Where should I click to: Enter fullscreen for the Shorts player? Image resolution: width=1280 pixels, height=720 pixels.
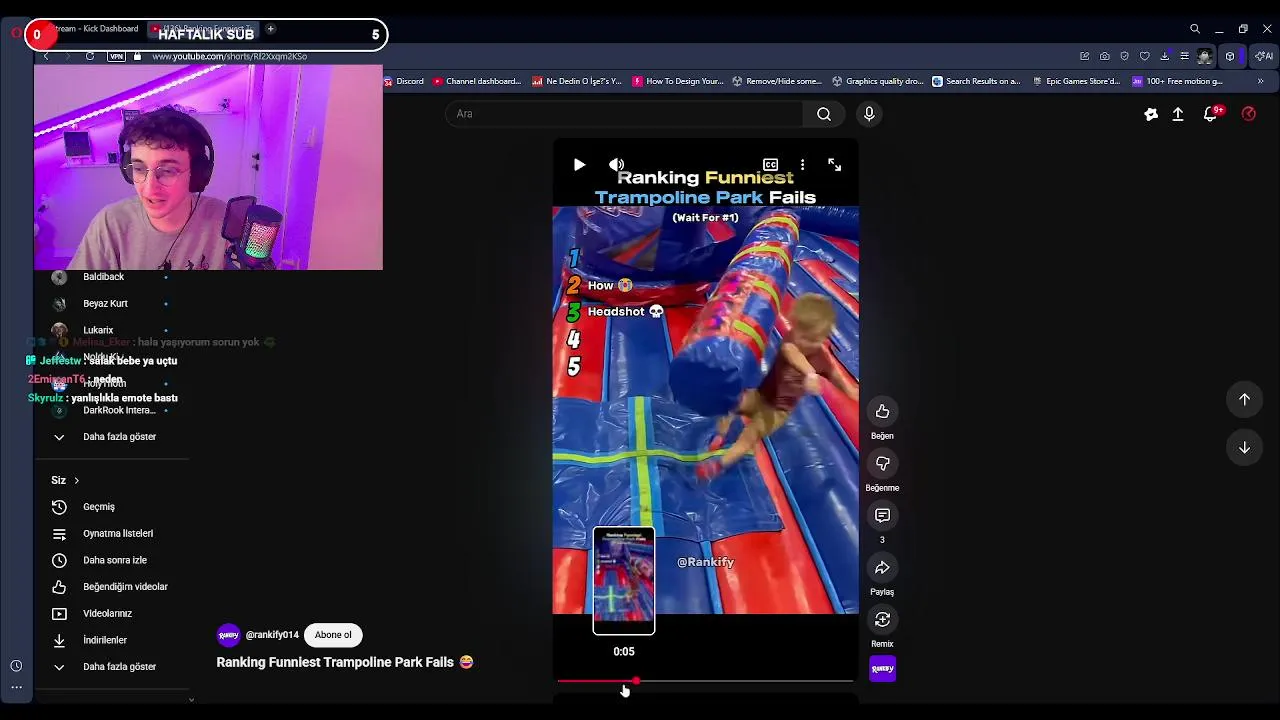[x=834, y=165]
